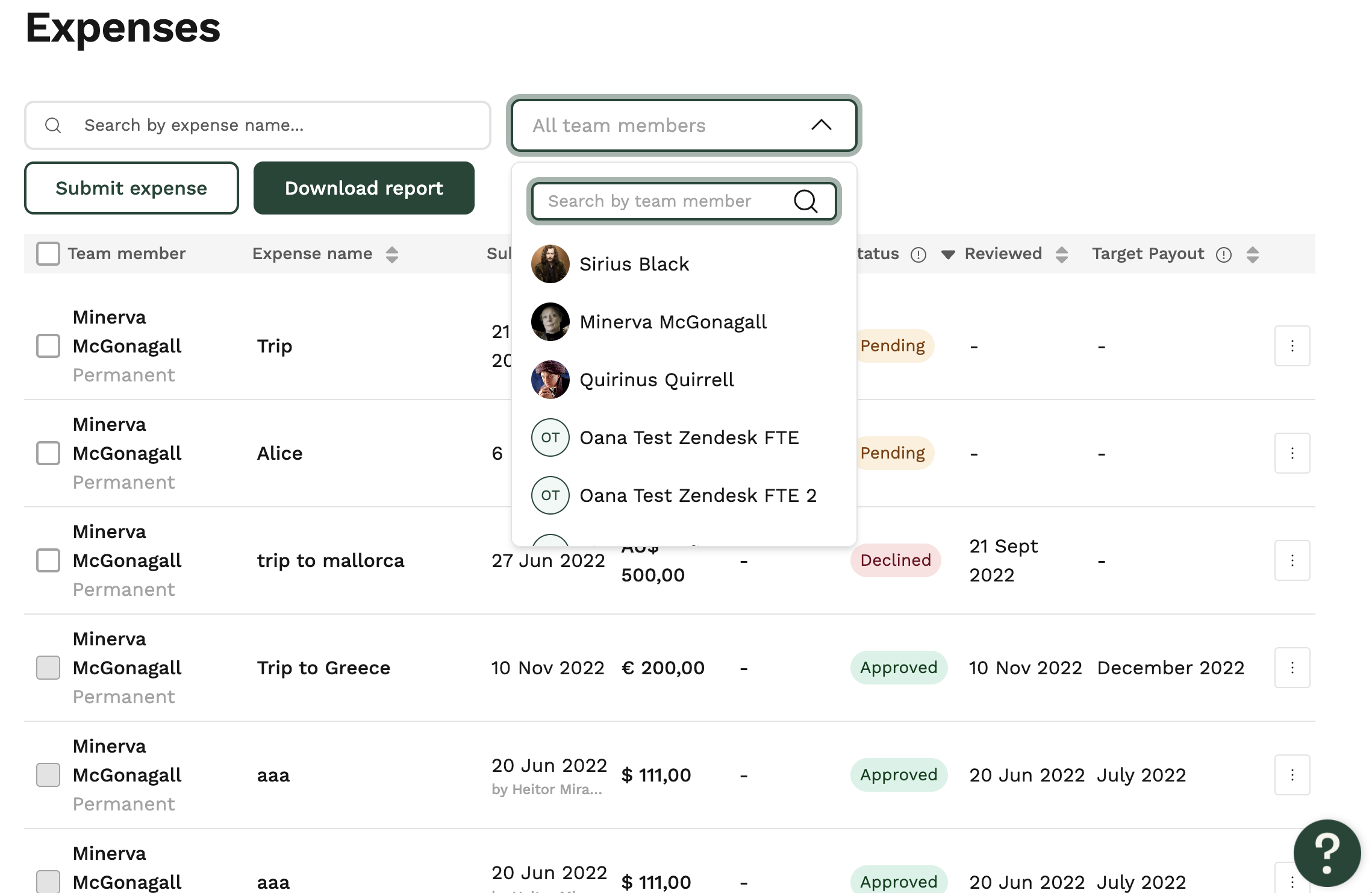This screenshot has height=893, width=1372.
Task: Check the Trip expense row checkbox
Action: (48, 346)
